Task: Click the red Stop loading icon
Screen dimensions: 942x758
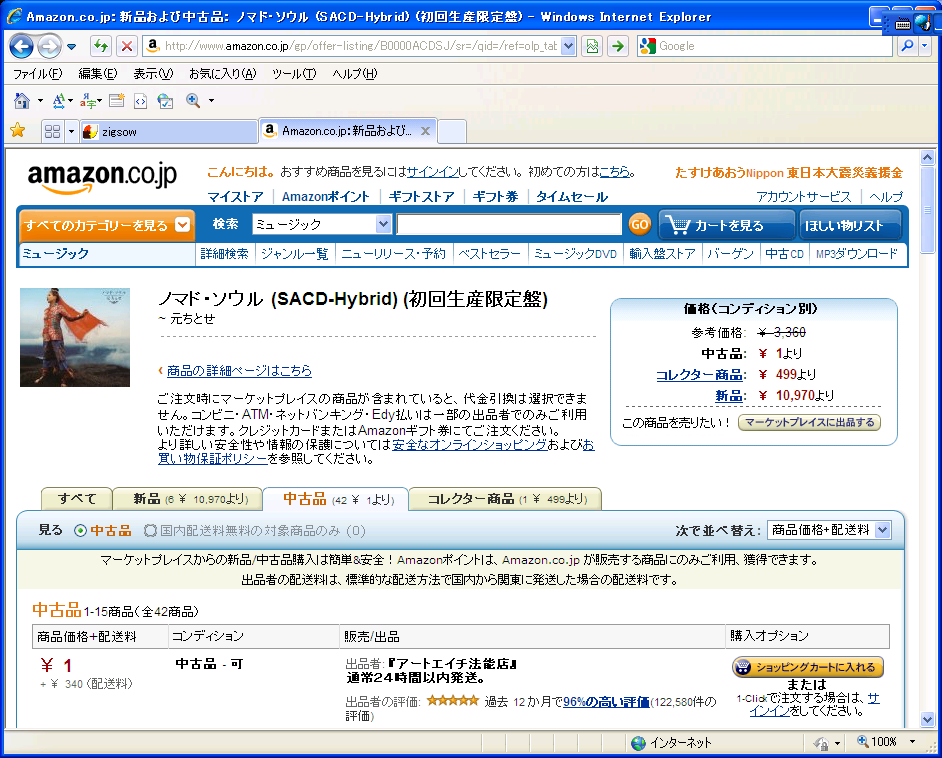Action: point(127,46)
